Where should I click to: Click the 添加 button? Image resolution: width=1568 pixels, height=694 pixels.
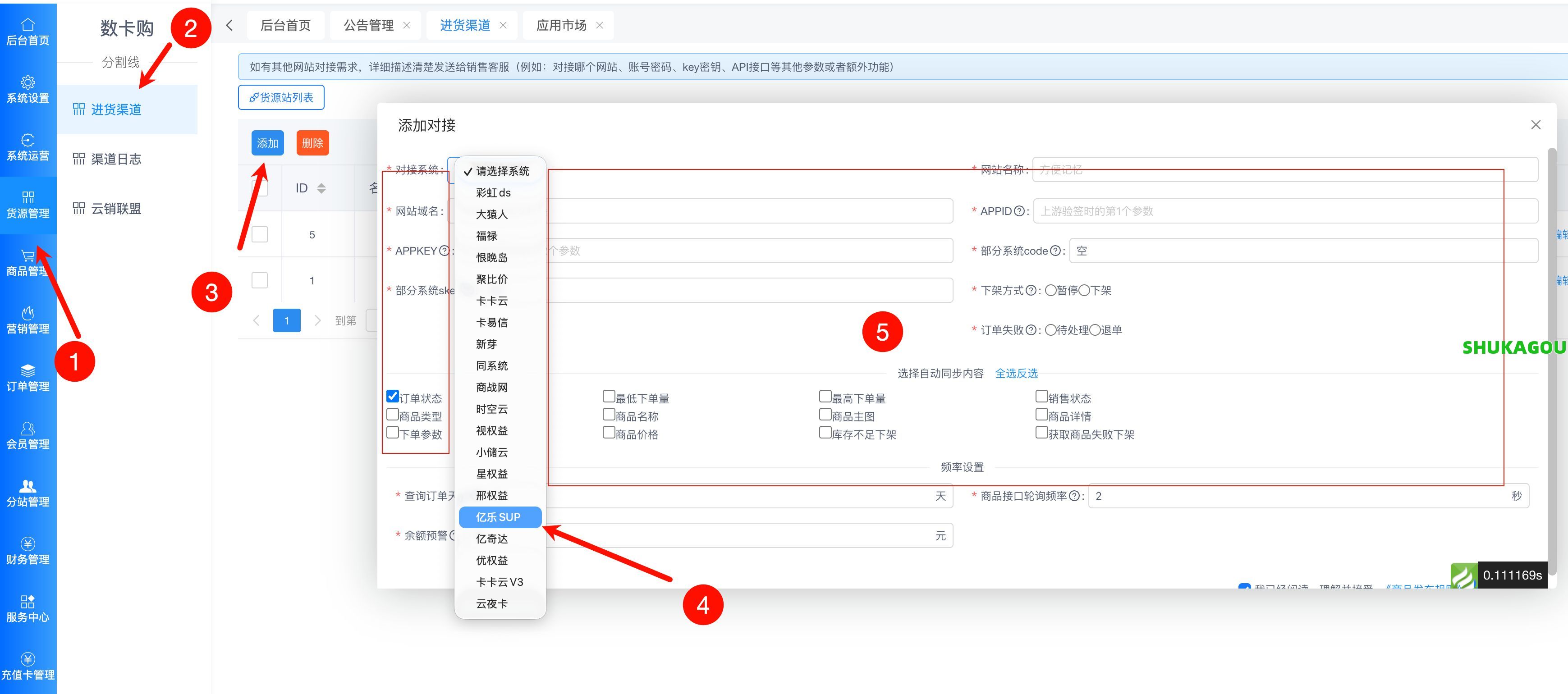(267, 142)
